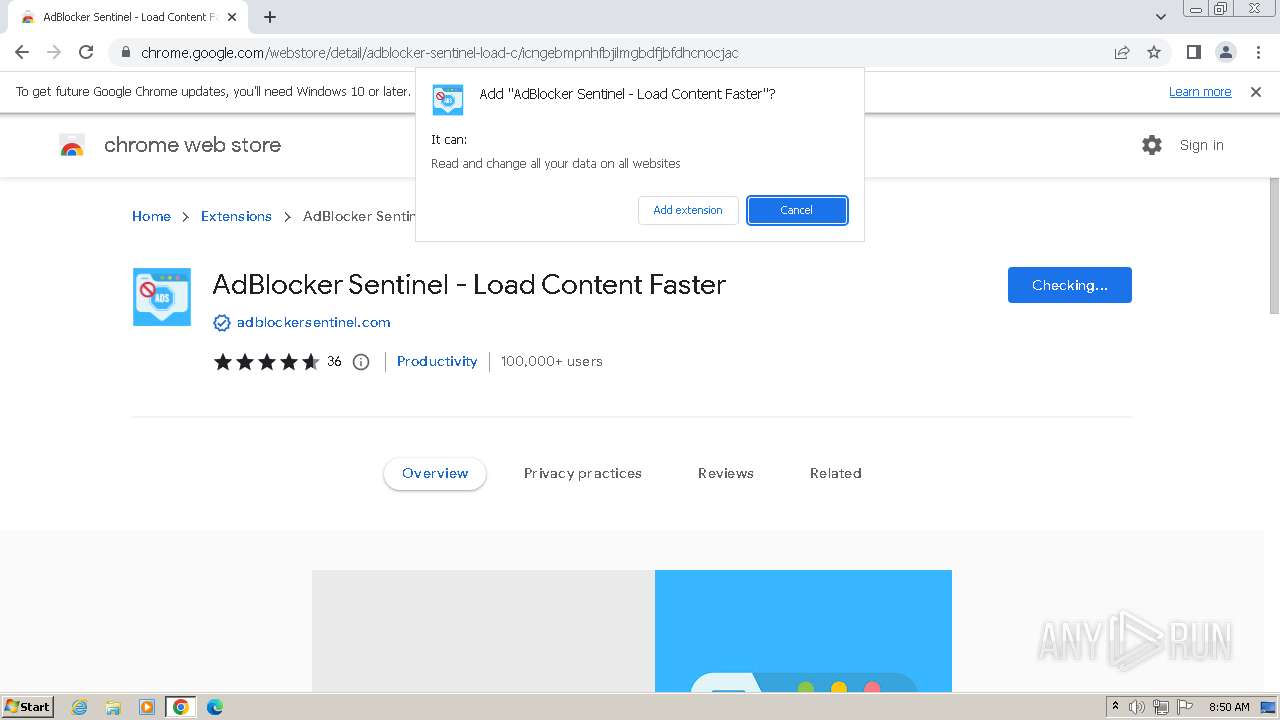Viewport: 1280px width, 720px height.
Task: Click the extension icon in the dialog
Action: click(447, 100)
